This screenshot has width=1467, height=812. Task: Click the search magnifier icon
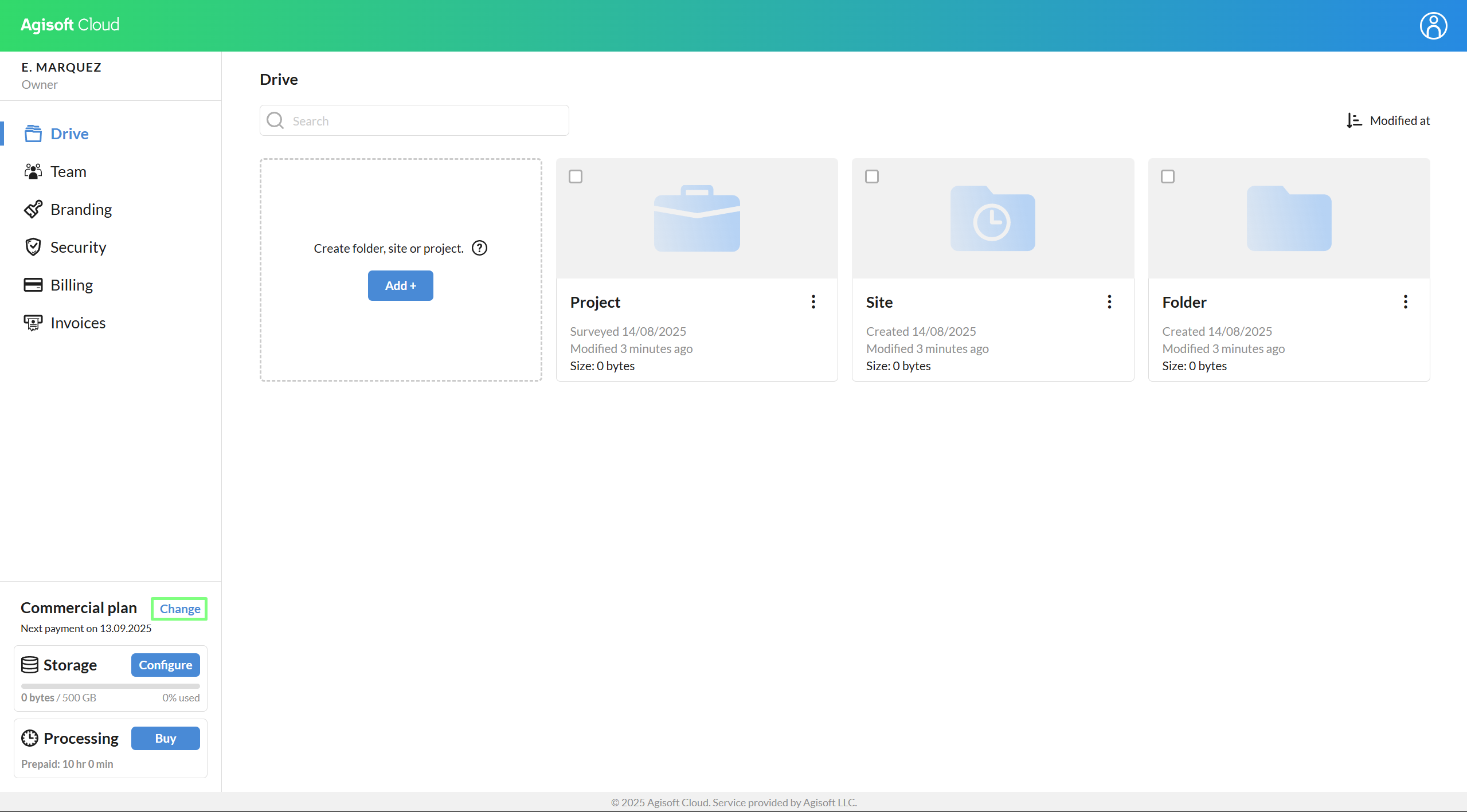coord(275,120)
